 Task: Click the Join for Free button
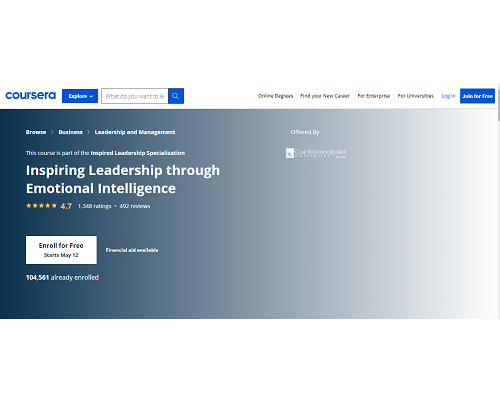(477, 96)
